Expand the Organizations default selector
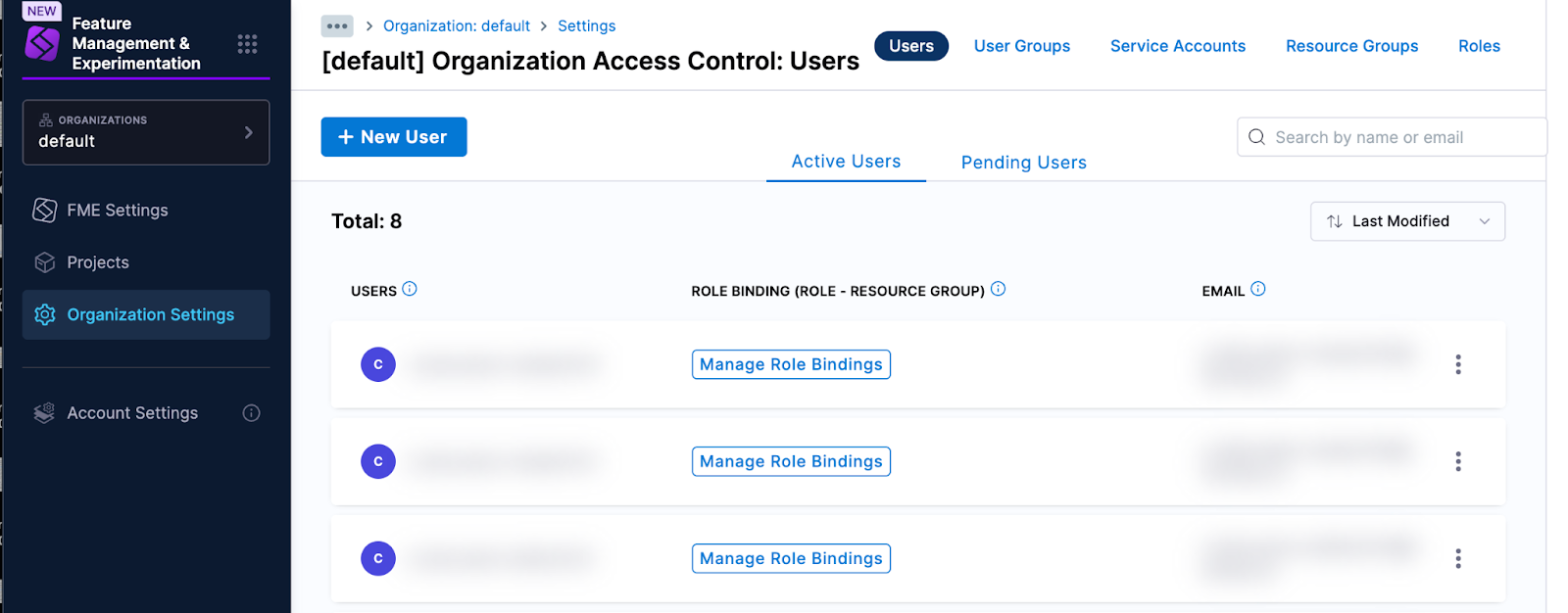Image resolution: width=1568 pixels, height=613 pixels. 146,132
